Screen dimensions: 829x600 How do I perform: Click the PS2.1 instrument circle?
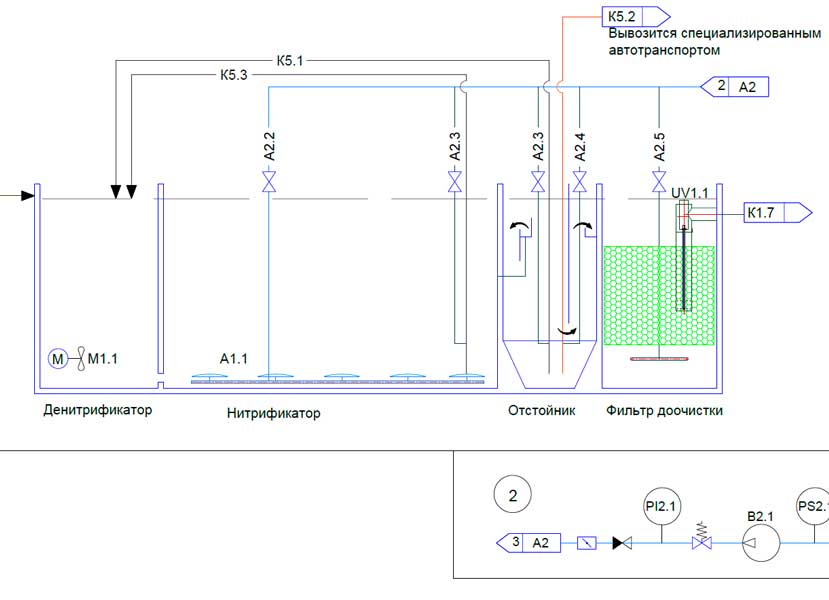812,506
